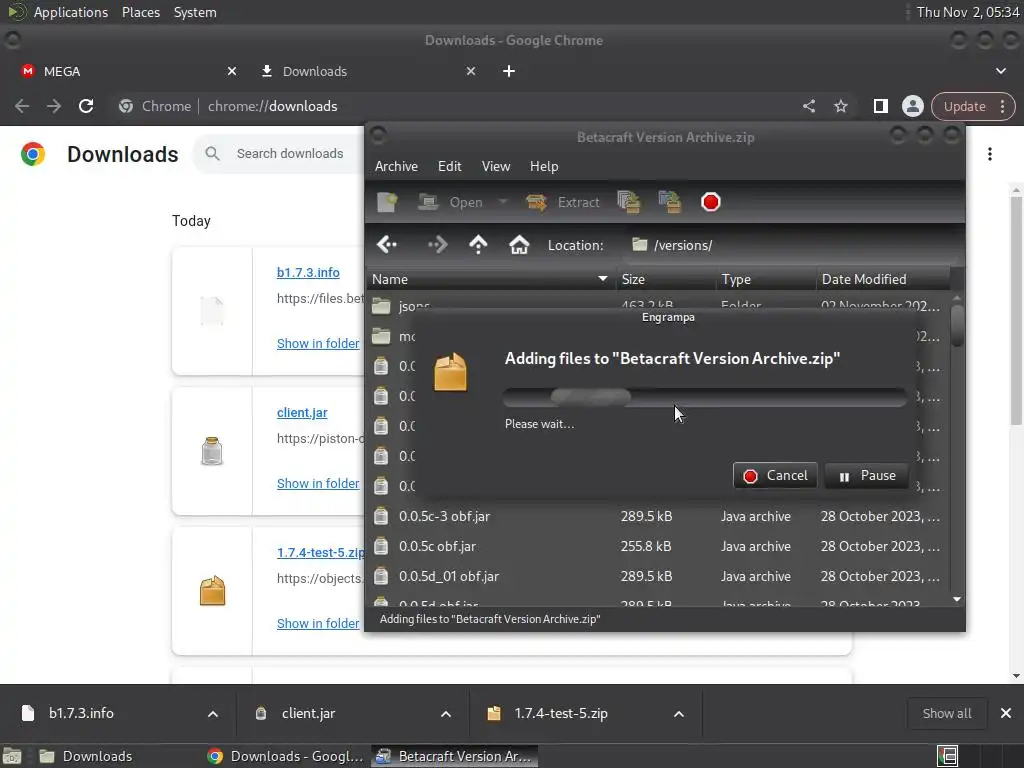Open the Places menu in top panel
Screen dimensions: 1024x768
click(141, 12)
